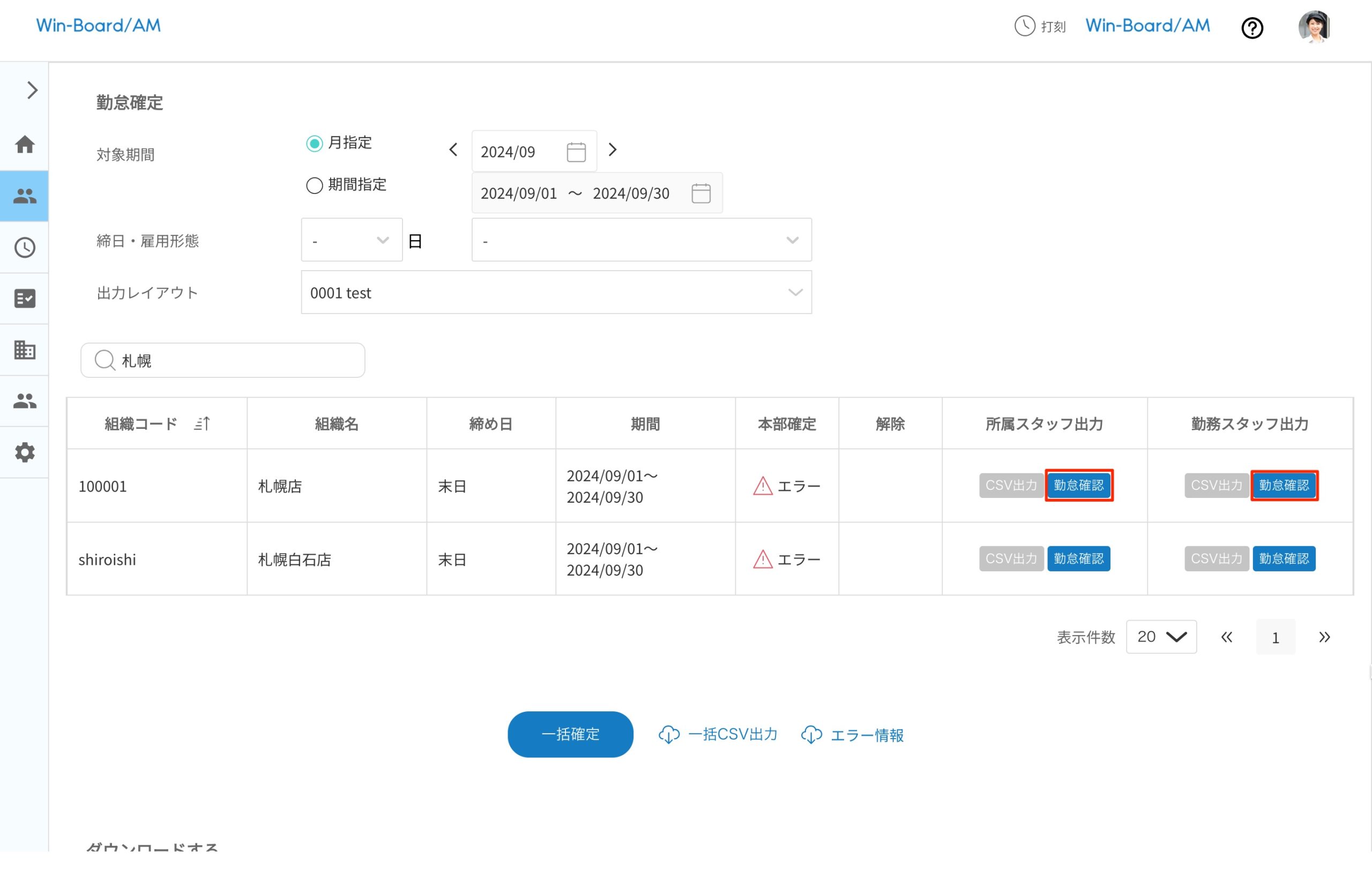Select the 月指定 radio button

click(314, 143)
